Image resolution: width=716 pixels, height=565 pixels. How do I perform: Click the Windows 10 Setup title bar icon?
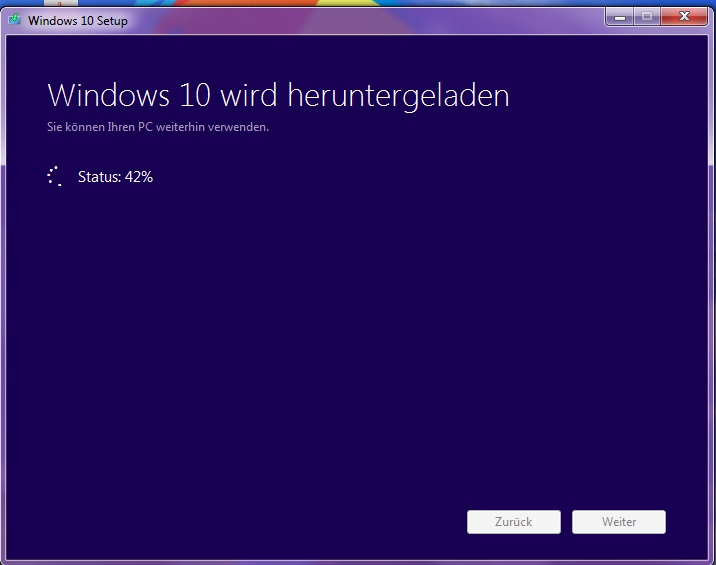click(x=15, y=19)
